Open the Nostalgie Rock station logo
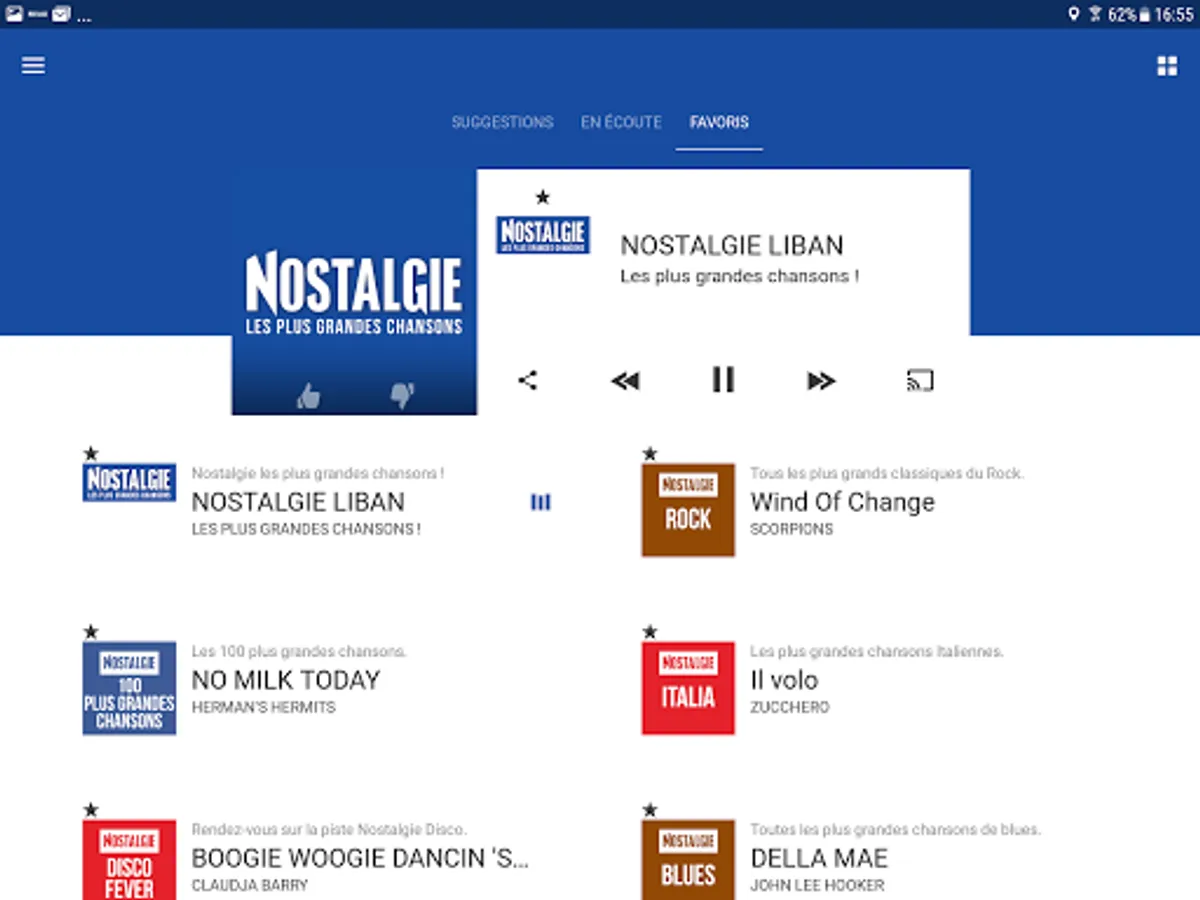The image size is (1200, 900). pyautogui.click(x=688, y=510)
